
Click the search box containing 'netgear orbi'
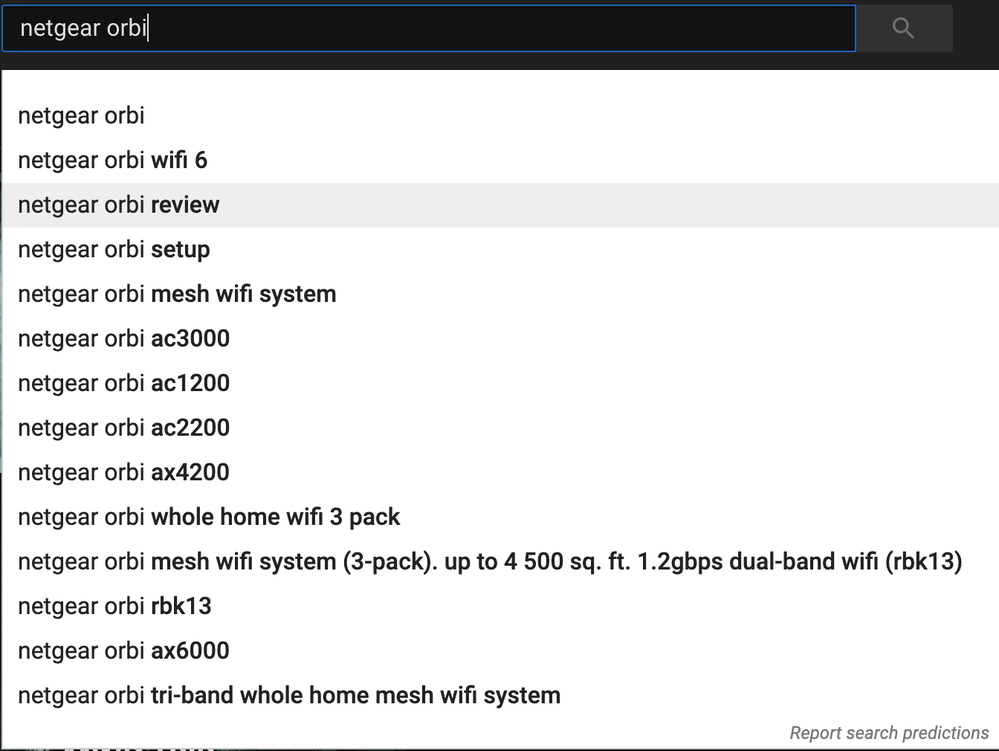[x=428, y=29]
